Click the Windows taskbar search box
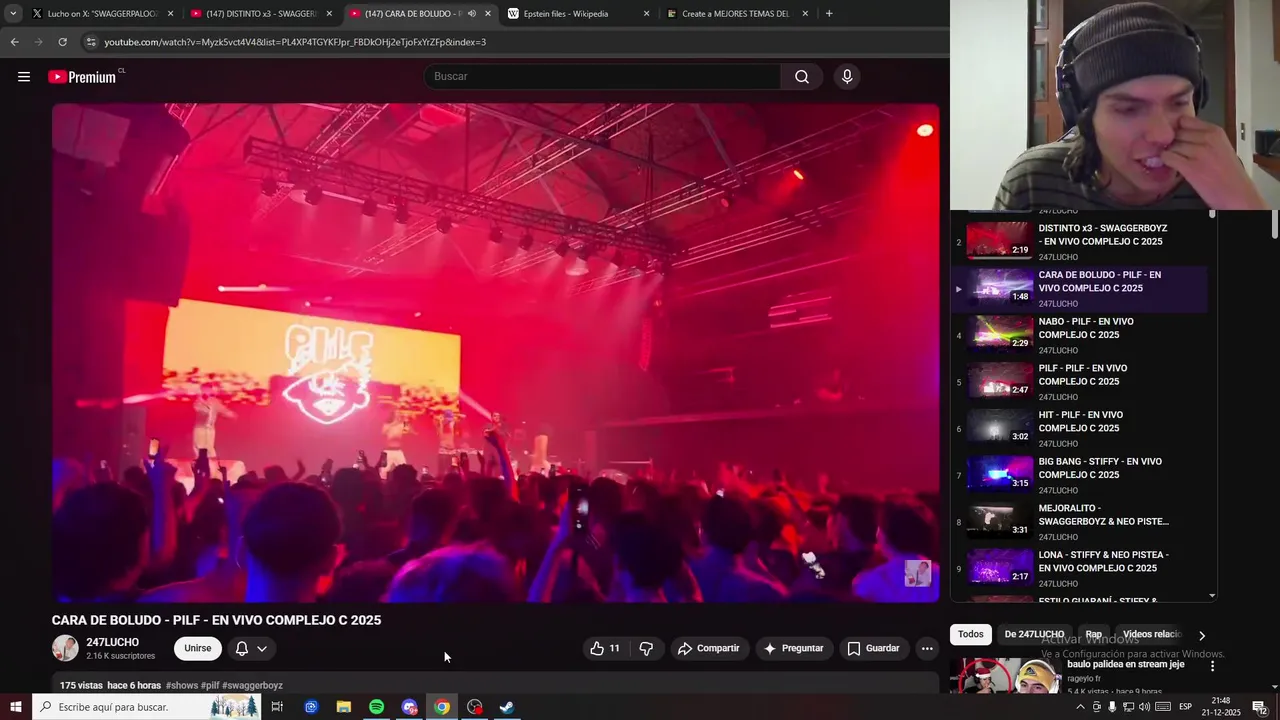The width and height of the screenshot is (1280, 720). coord(146,707)
